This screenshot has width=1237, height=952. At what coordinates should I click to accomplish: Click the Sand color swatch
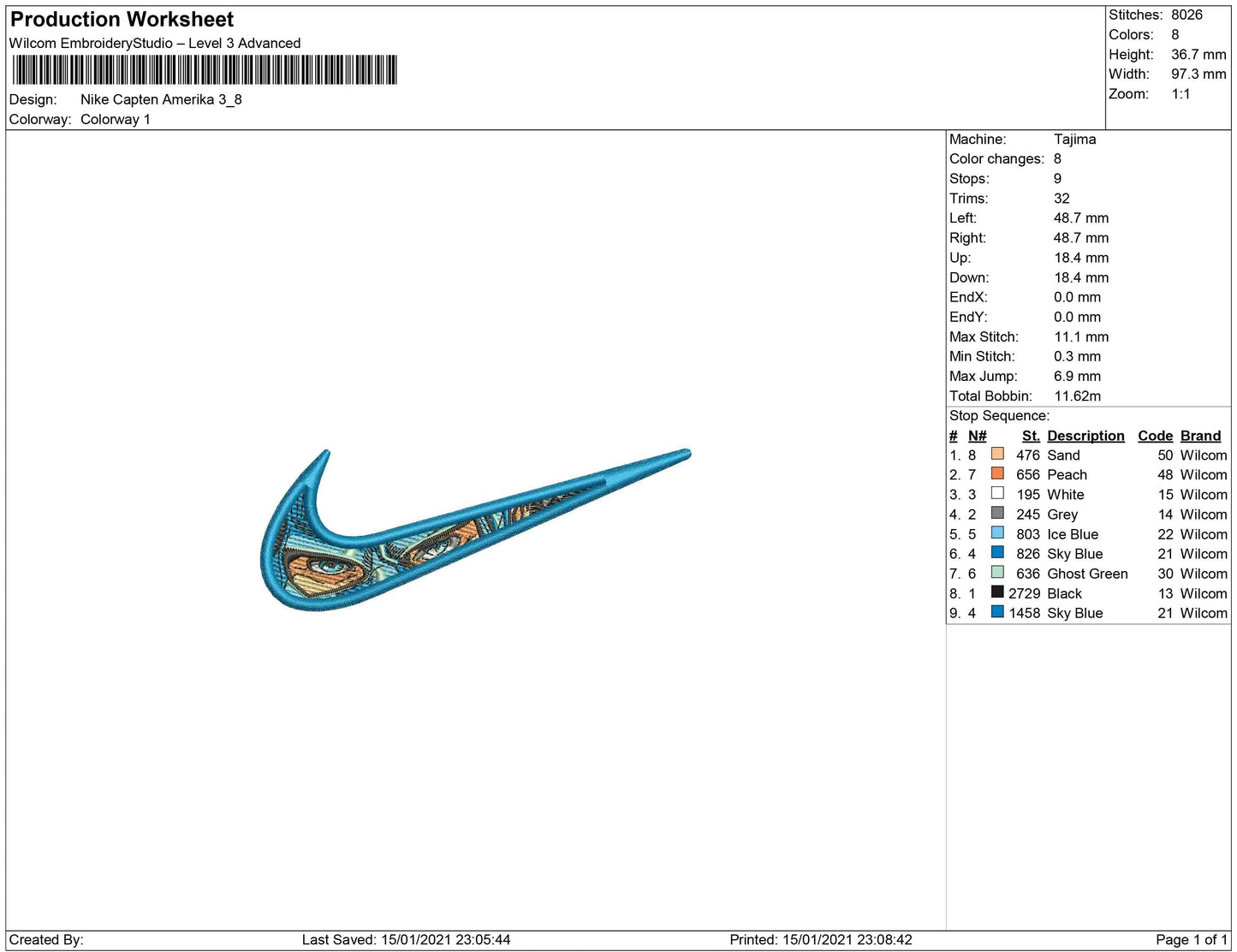(997, 454)
